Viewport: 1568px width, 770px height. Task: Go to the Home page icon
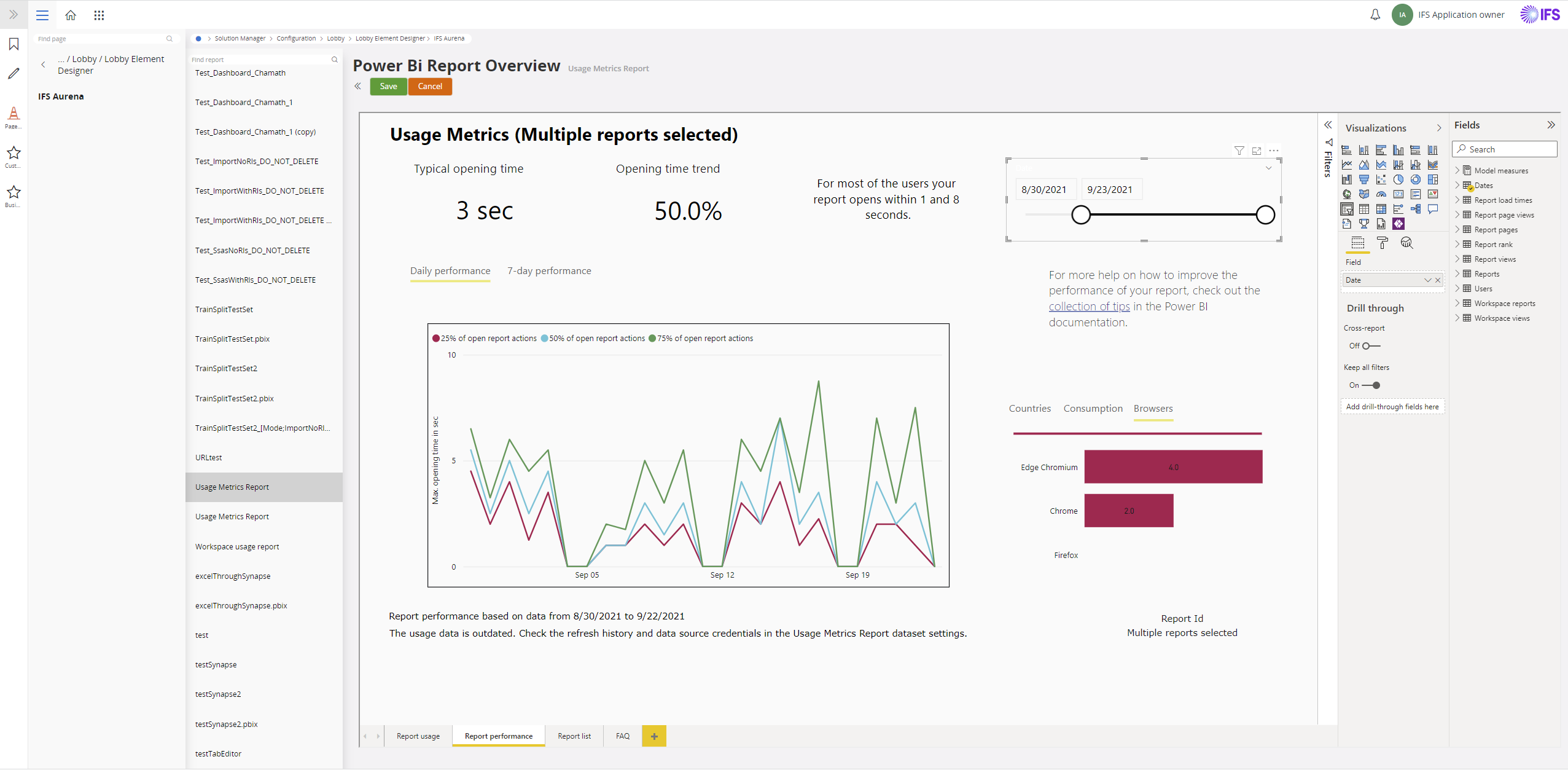point(71,15)
